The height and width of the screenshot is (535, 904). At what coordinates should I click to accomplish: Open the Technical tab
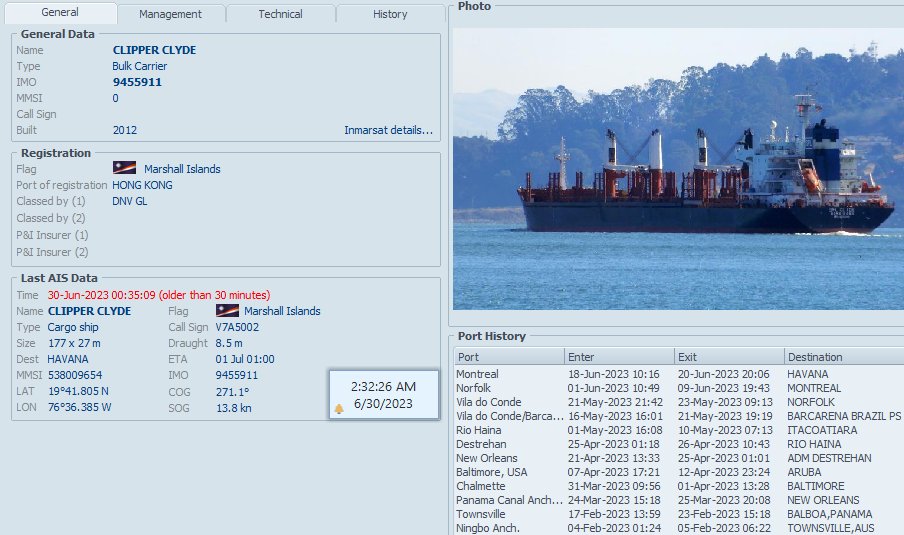tap(280, 14)
